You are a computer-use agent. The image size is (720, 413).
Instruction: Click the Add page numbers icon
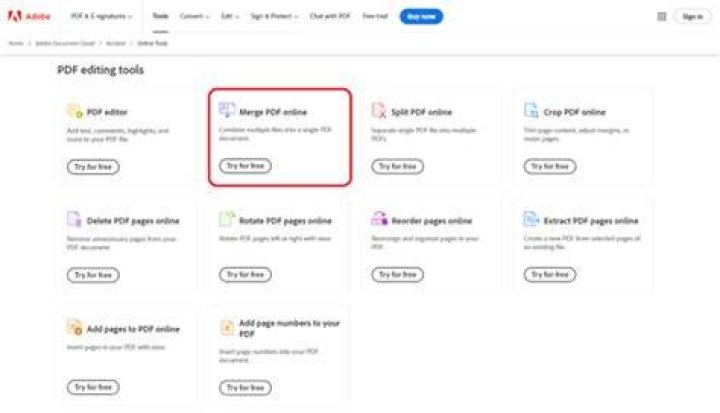(x=227, y=328)
